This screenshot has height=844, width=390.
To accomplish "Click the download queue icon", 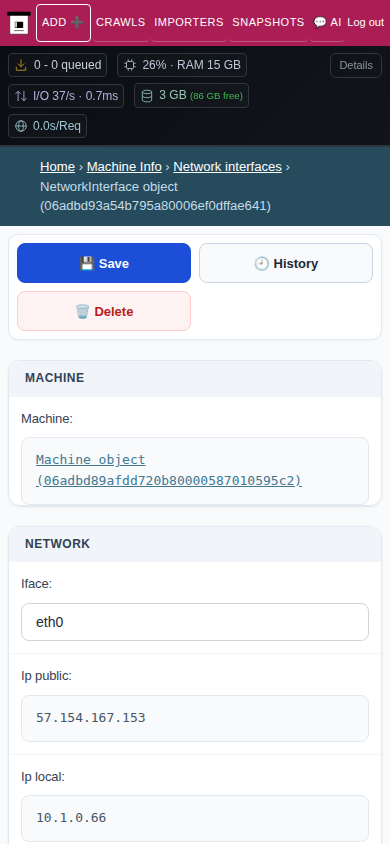I will tap(20, 65).
